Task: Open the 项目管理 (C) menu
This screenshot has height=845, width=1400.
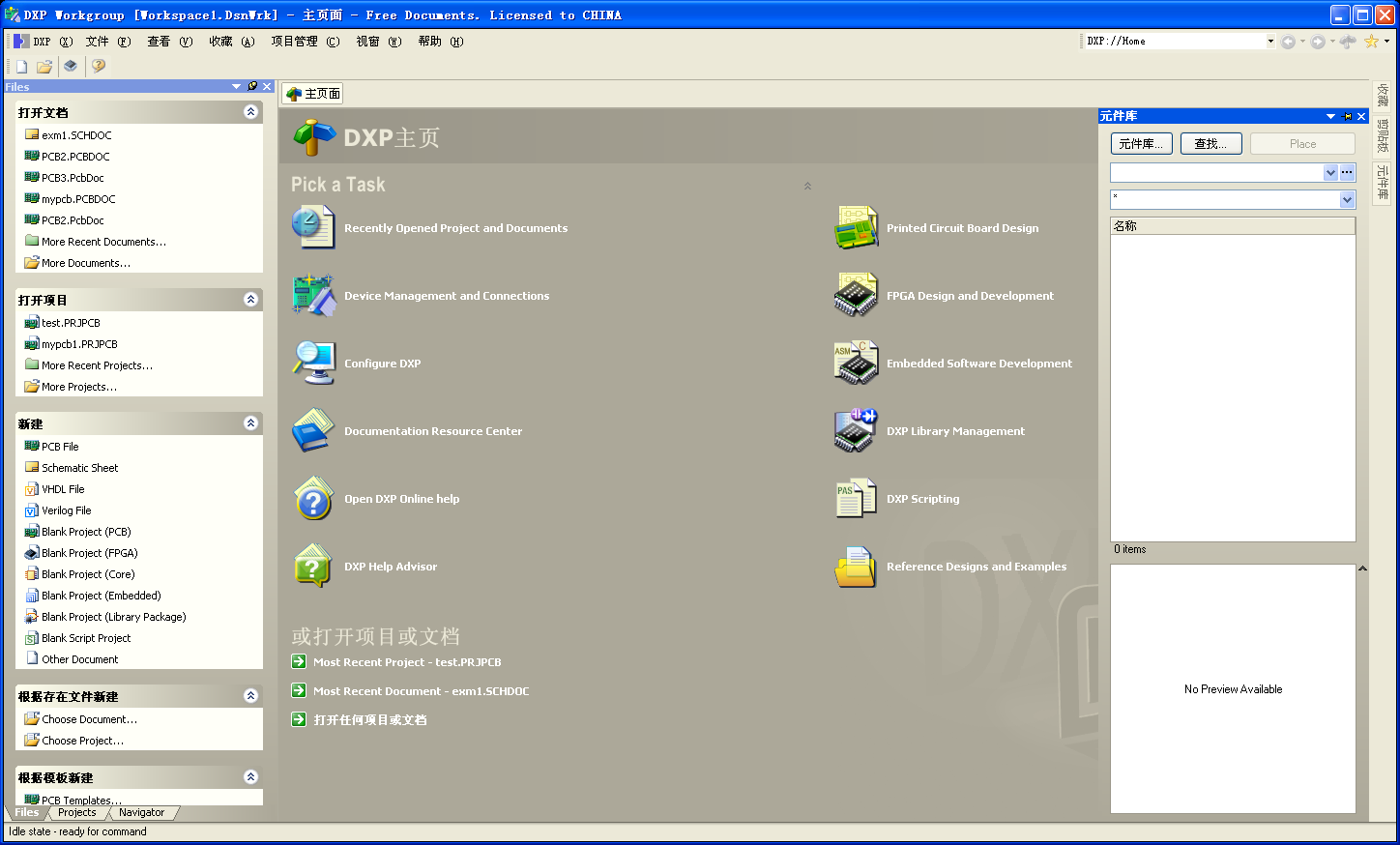Action: tap(305, 42)
